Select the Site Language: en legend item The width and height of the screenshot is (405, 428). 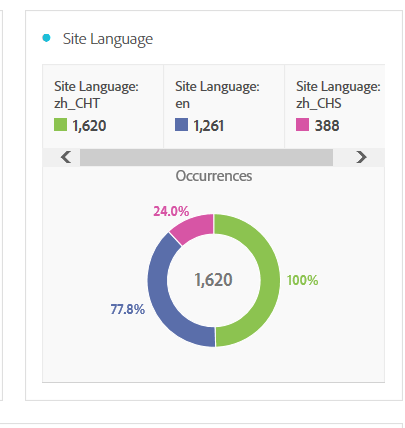pyautogui.click(x=224, y=106)
